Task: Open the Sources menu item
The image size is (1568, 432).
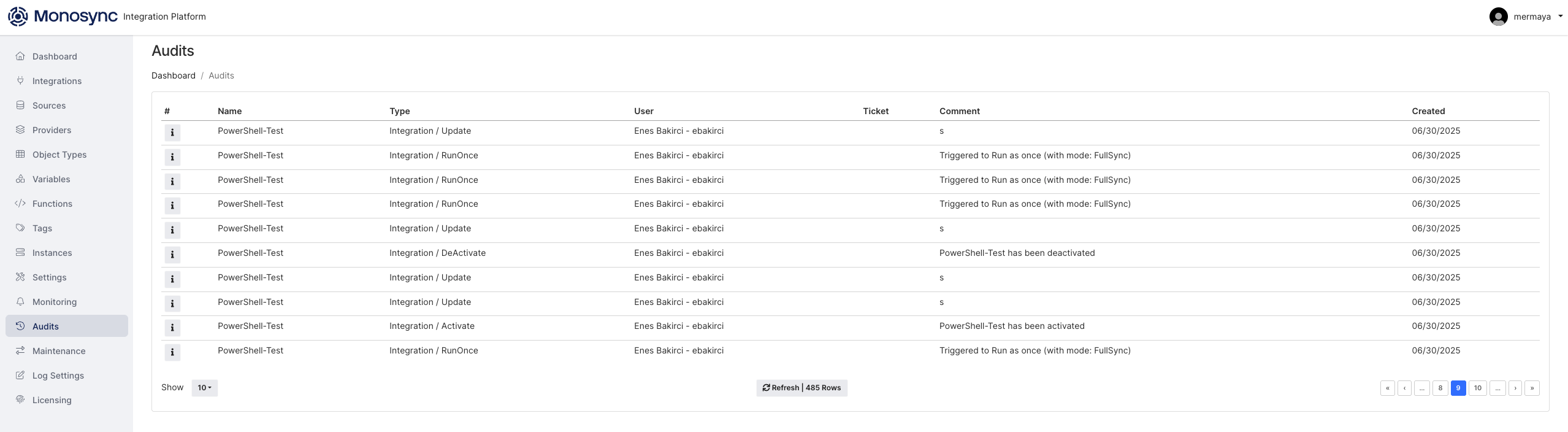Action: 49,106
